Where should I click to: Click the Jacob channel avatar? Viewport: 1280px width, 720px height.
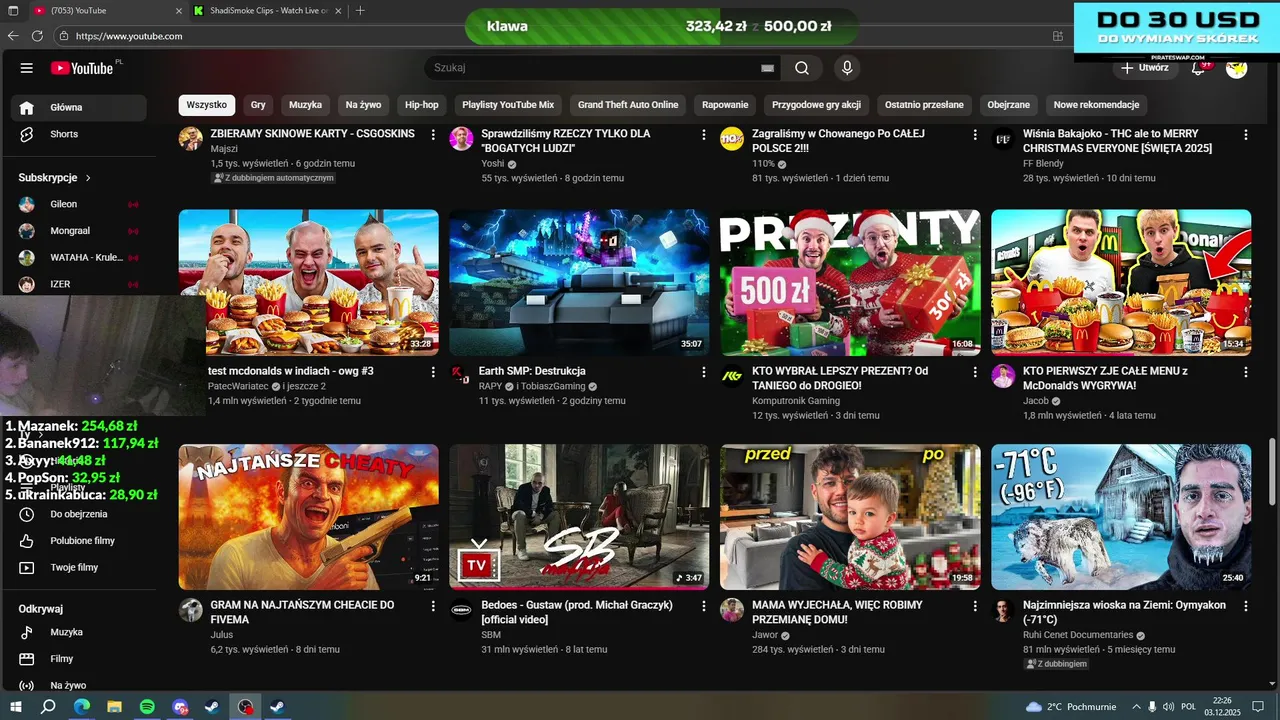(1003, 377)
